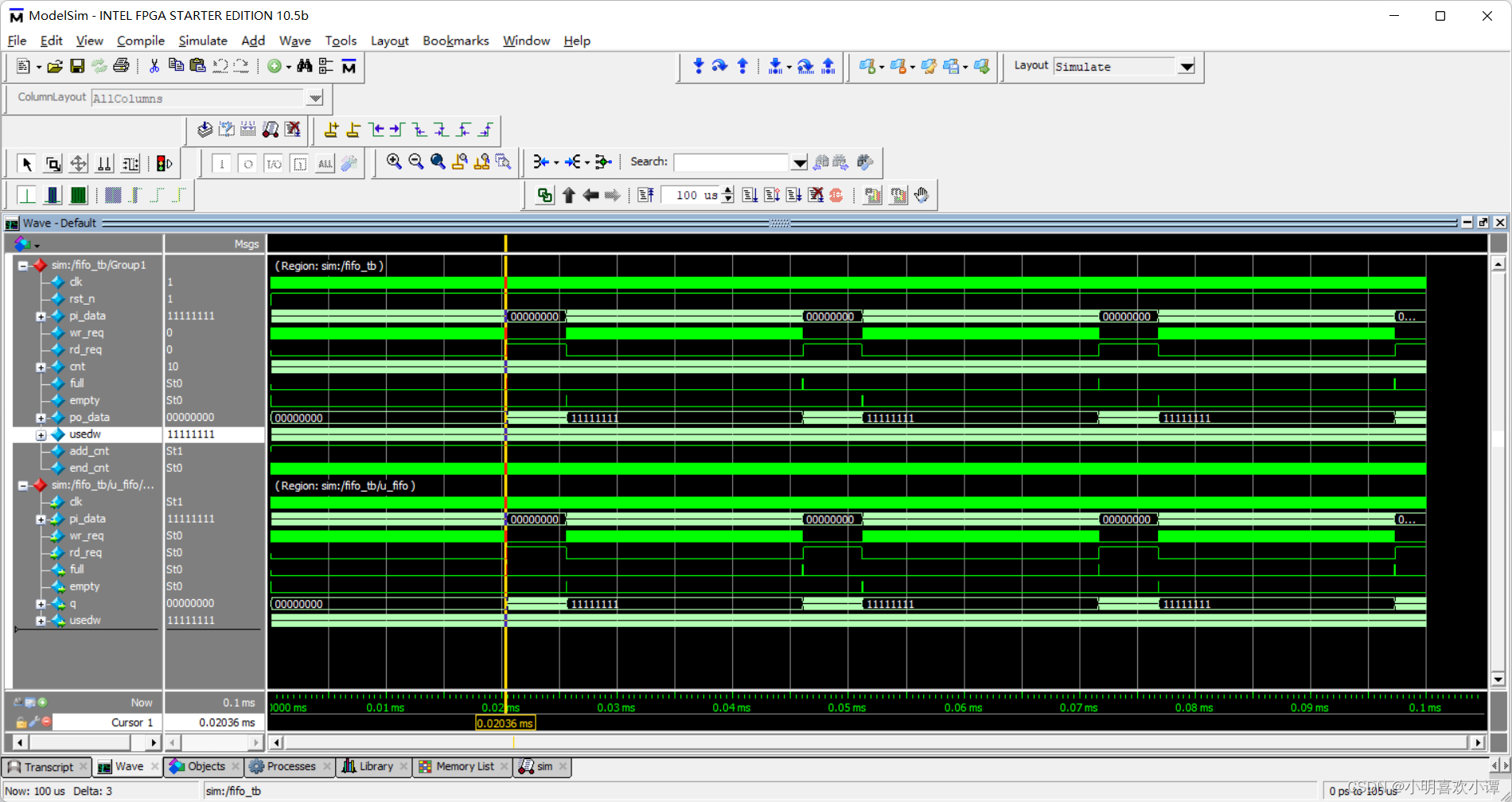
Task: Toggle Move Mode in the wave toolbar
Action: click(x=78, y=162)
